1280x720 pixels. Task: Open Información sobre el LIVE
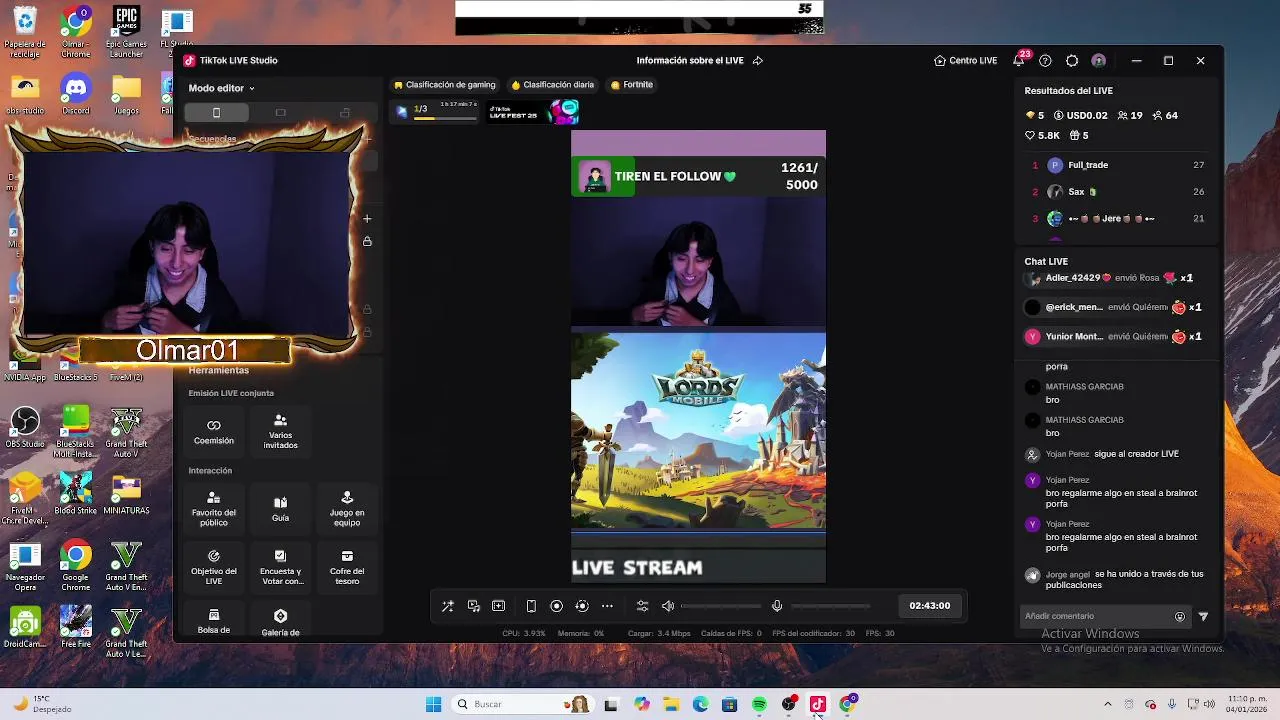click(x=690, y=61)
